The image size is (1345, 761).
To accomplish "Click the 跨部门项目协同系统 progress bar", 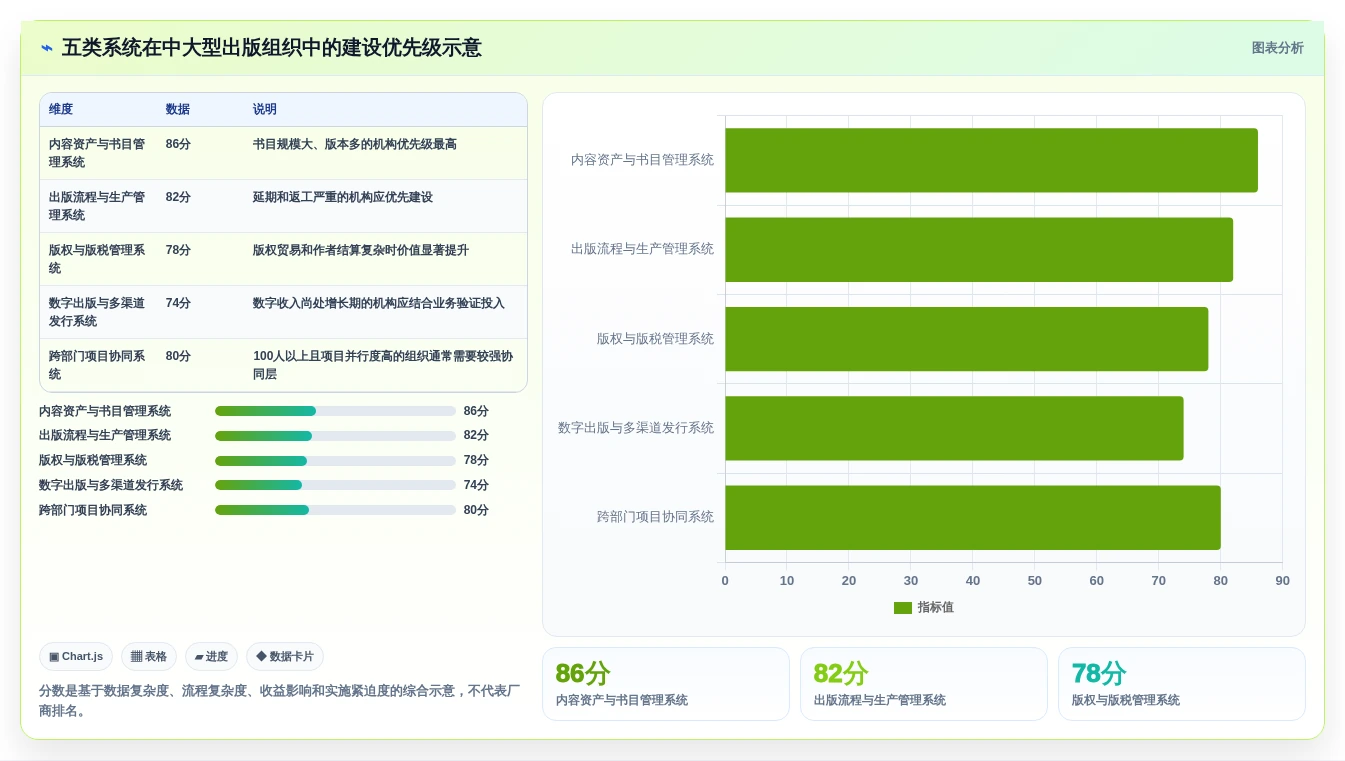I will 335,510.
